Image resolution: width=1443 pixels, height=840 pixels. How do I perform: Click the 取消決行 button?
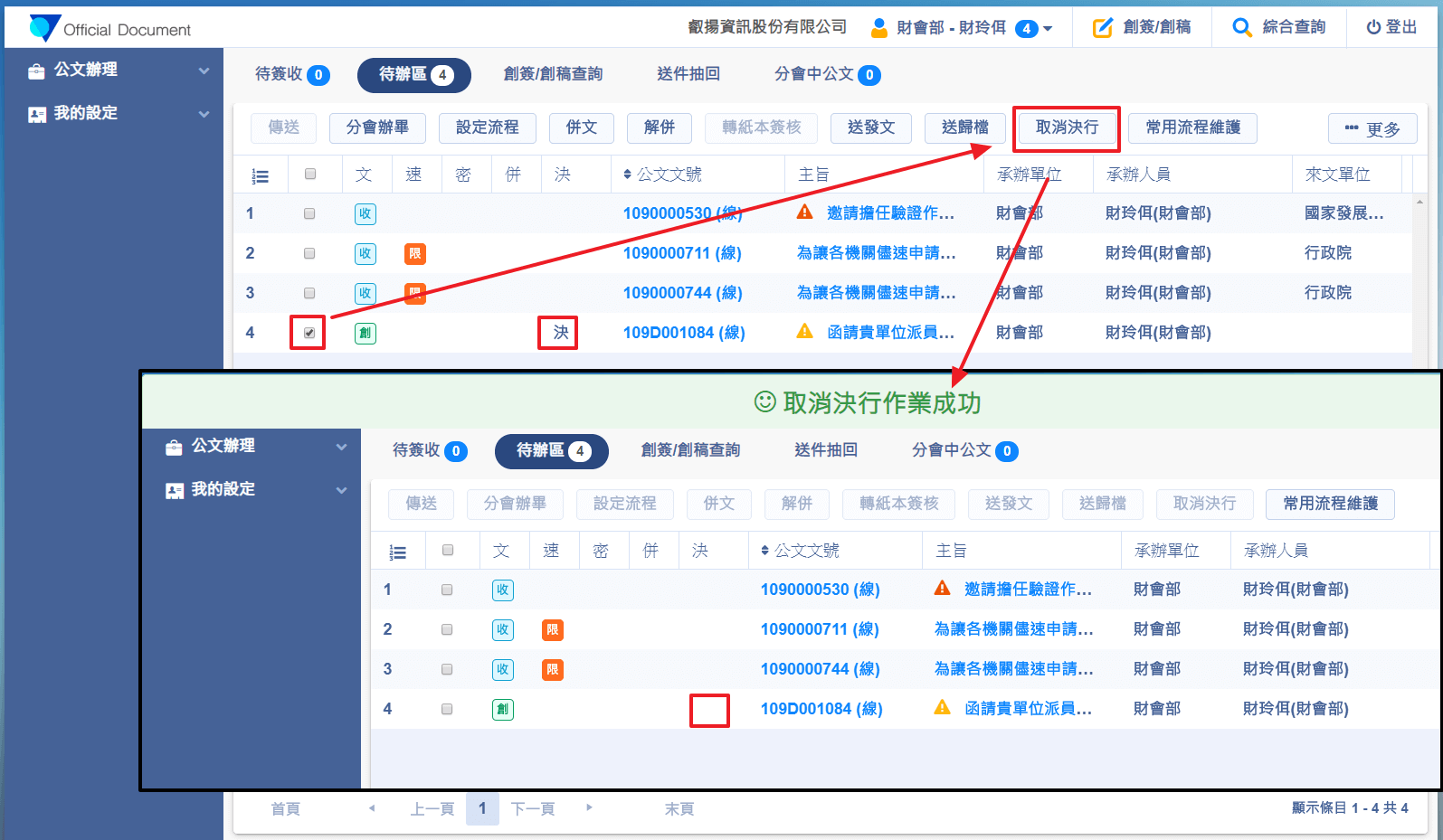(x=1067, y=127)
